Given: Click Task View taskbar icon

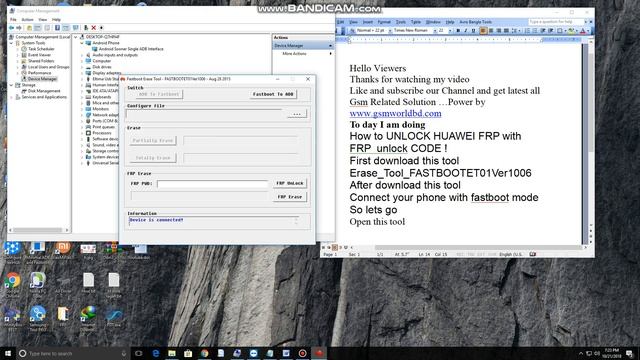Looking at the screenshot, I should 138,353.
